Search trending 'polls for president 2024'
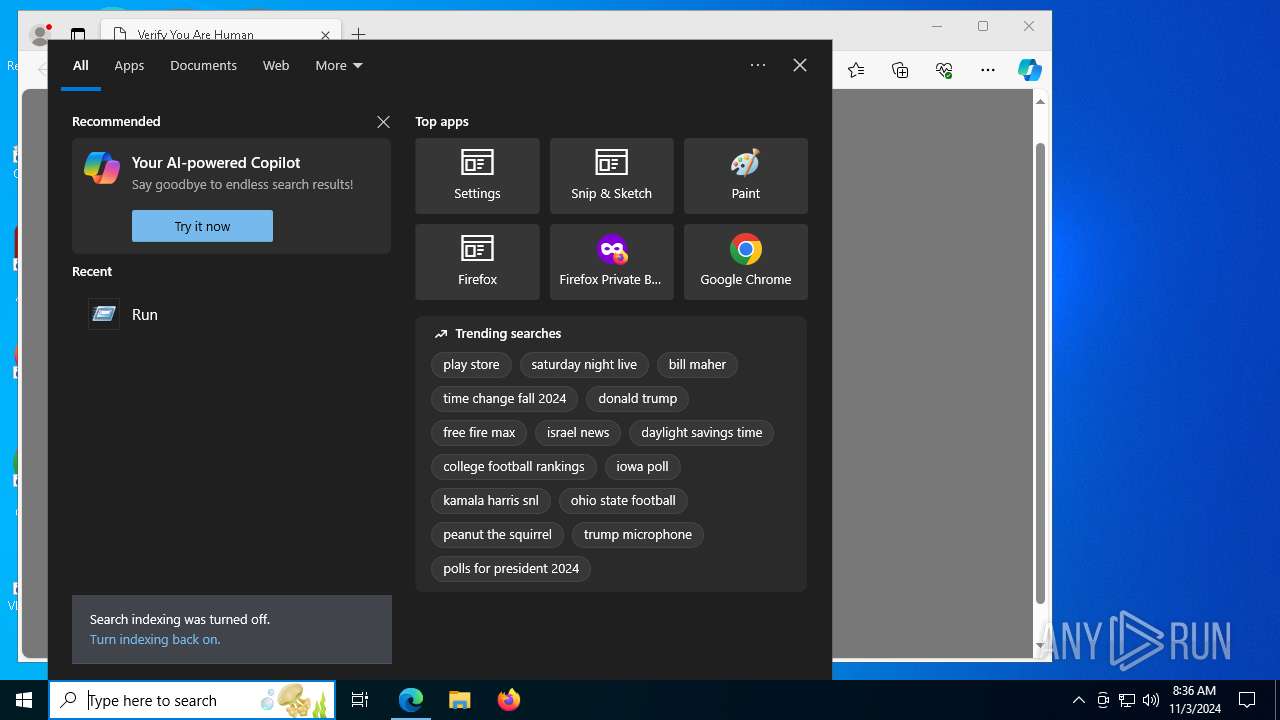This screenshot has height=720, width=1280. coord(511,569)
